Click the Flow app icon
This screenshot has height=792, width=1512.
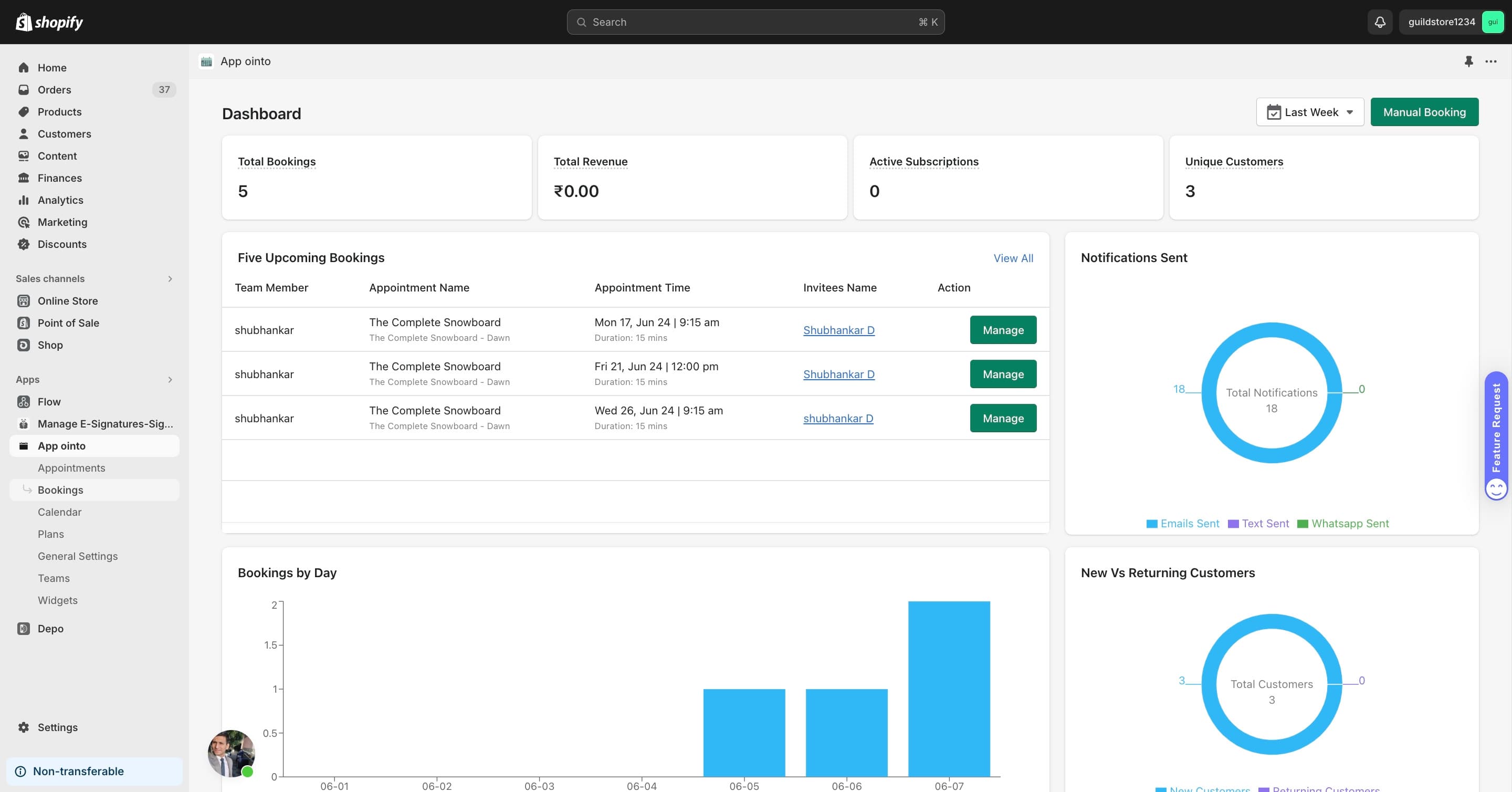click(x=24, y=402)
